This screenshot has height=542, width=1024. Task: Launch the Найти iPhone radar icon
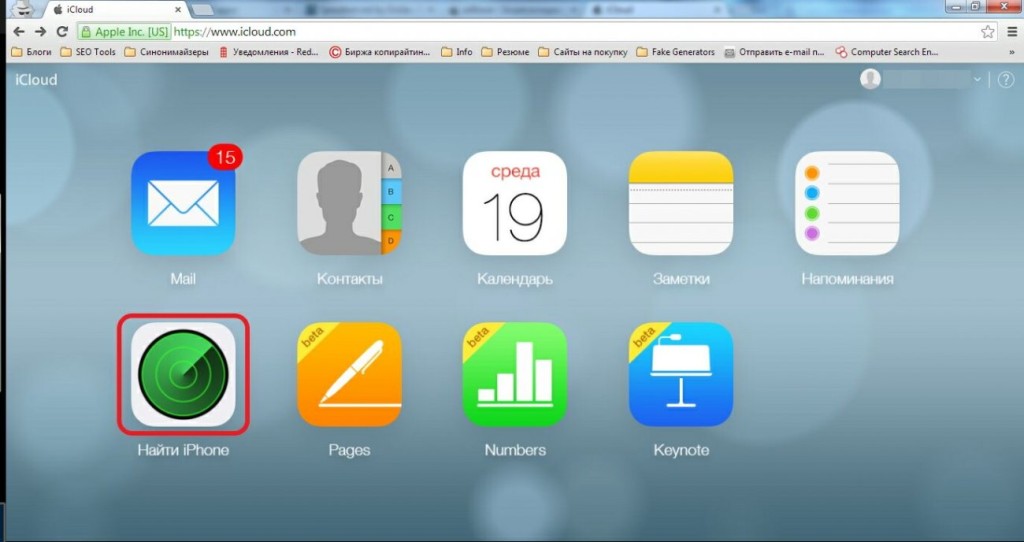184,374
